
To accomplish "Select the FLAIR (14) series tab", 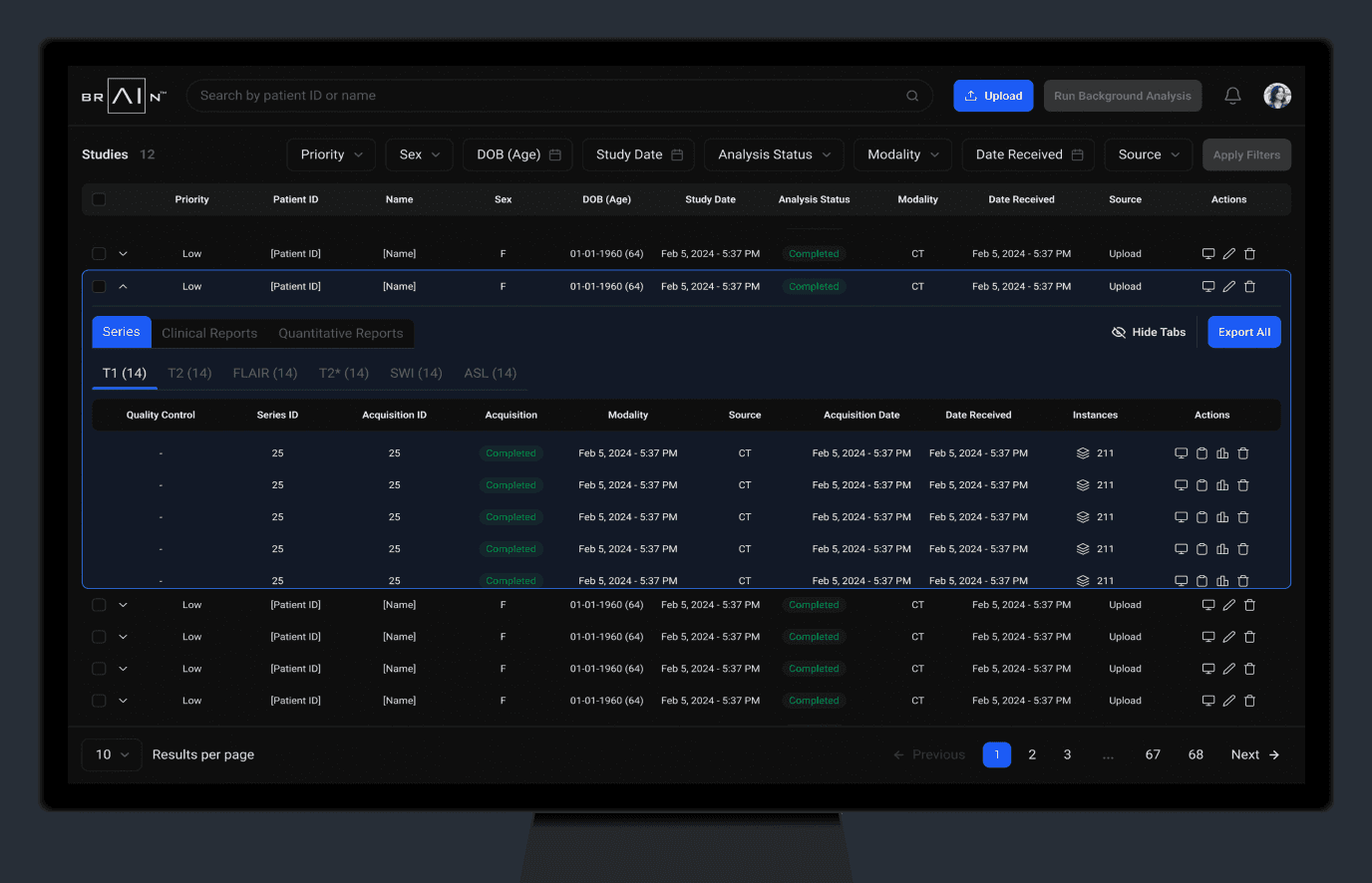I will [x=265, y=373].
